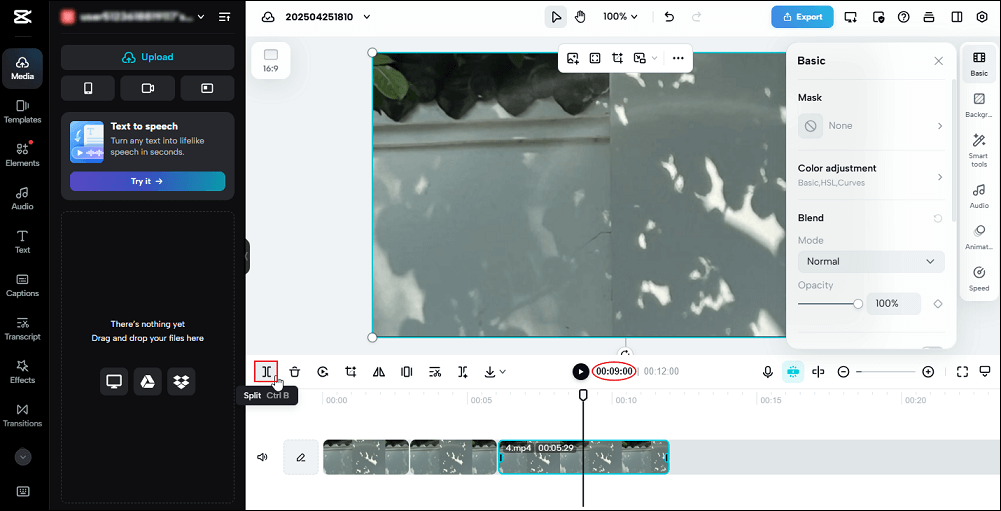Open the Media panel
1001x511 pixels.
click(x=22, y=68)
